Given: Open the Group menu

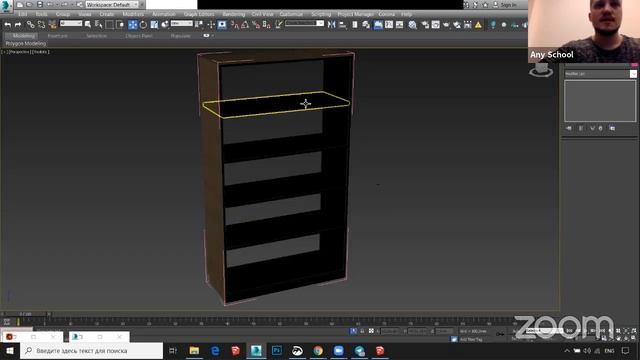Looking at the screenshot, I should (x=63, y=14).
